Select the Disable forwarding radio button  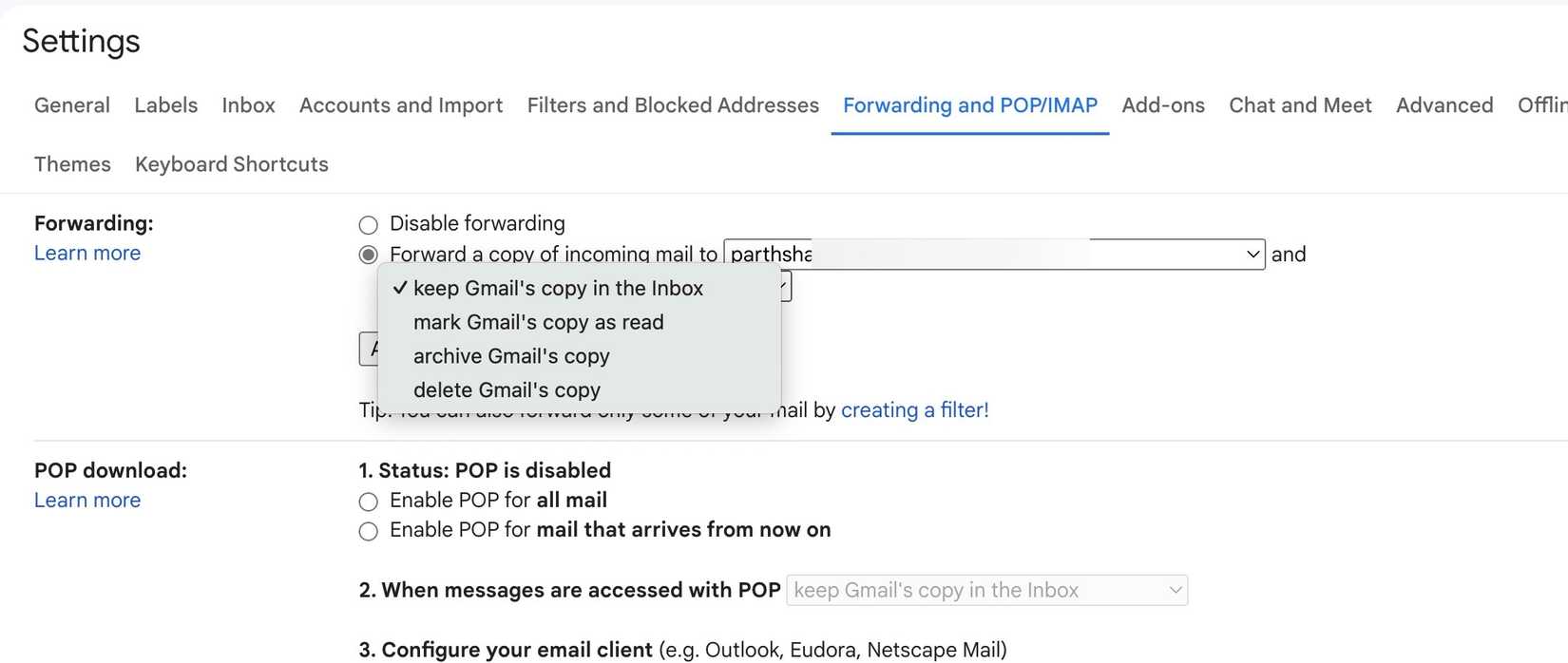point(369,225)
